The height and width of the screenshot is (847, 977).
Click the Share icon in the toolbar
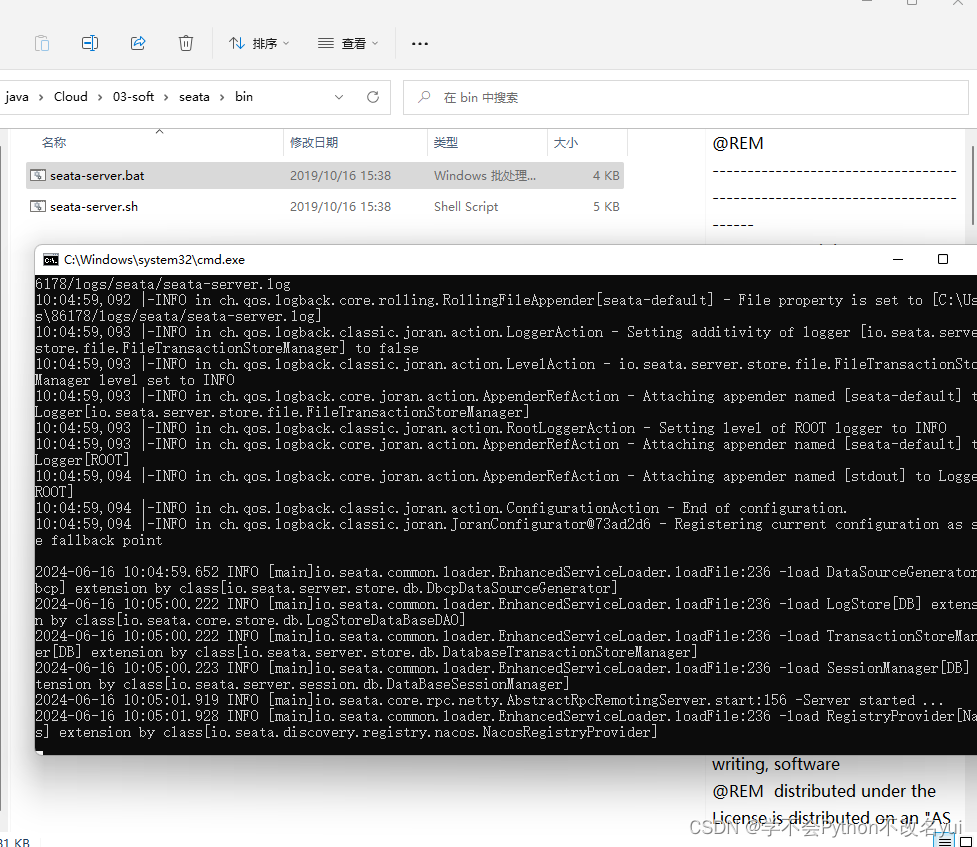[x=138, y=43]
